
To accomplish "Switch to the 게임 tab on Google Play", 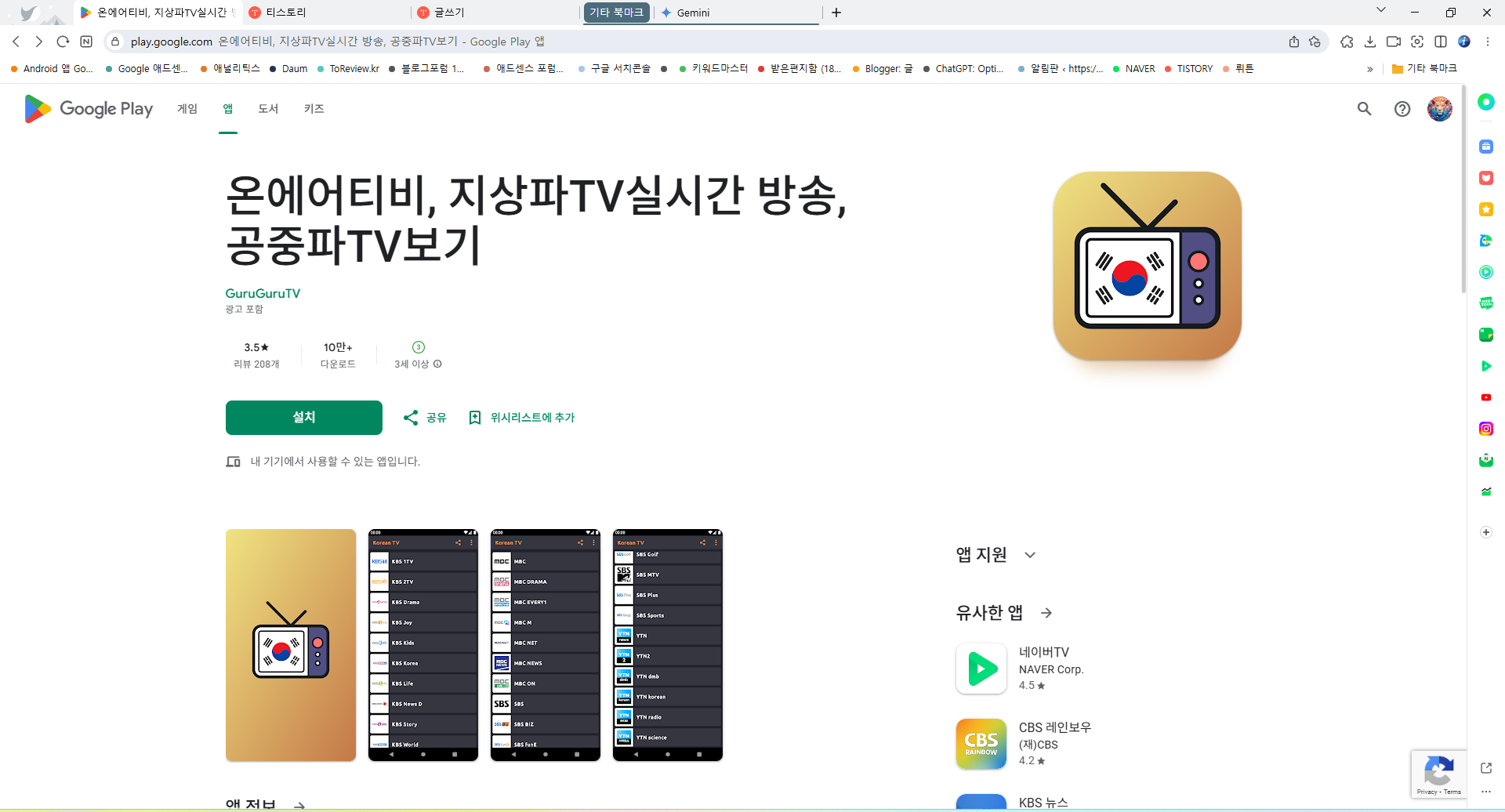I will 187,109.
